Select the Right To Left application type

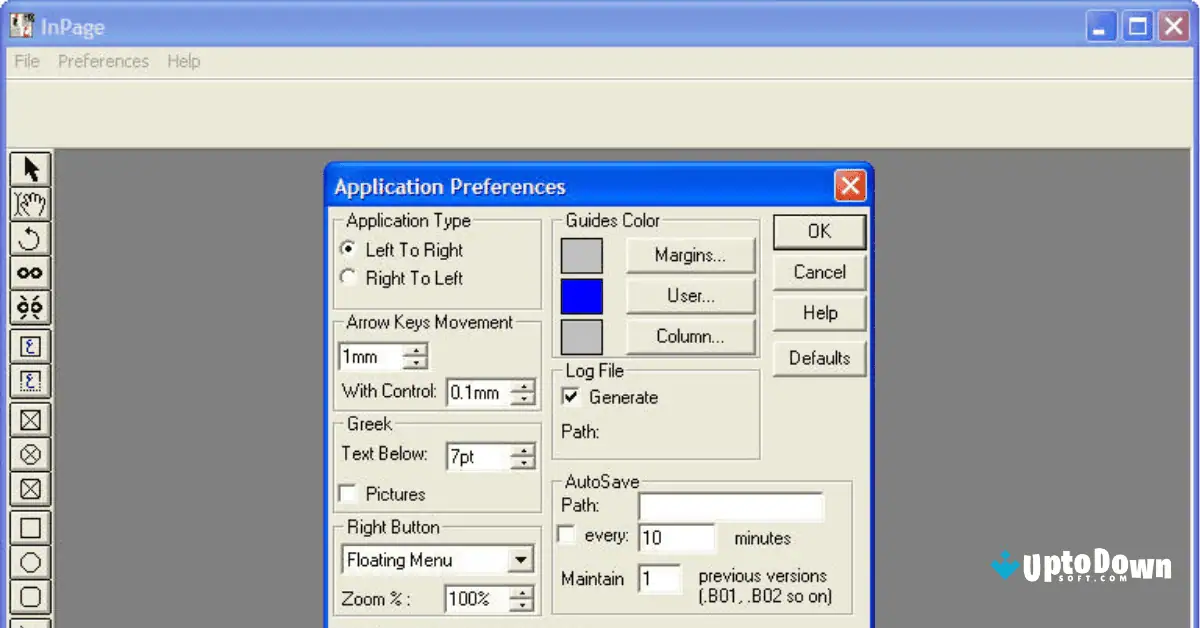pos(347,279)
